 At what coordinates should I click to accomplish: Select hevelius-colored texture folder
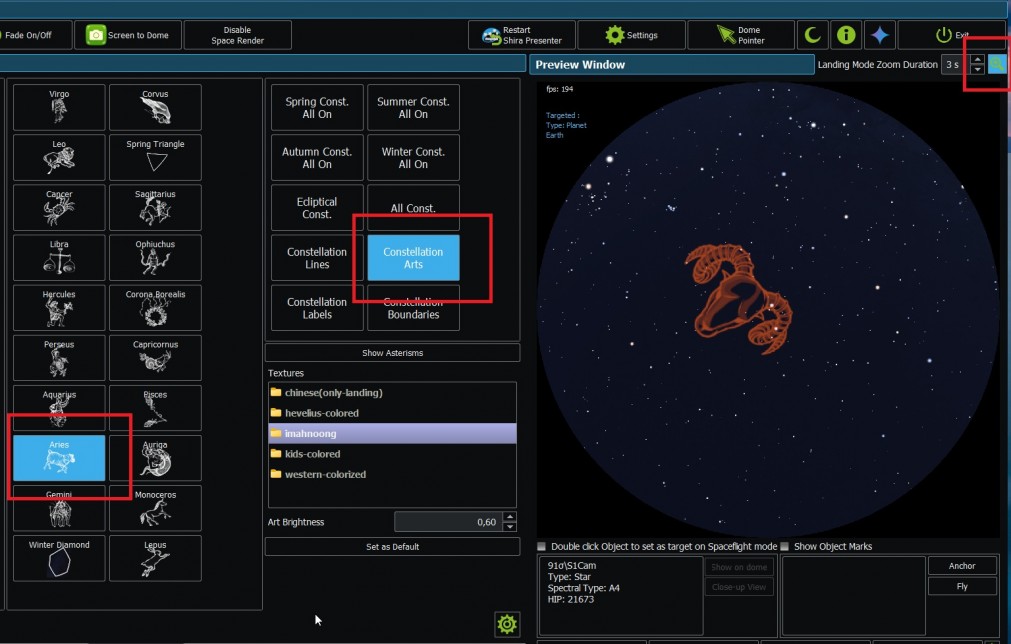(x=392, y=413)
